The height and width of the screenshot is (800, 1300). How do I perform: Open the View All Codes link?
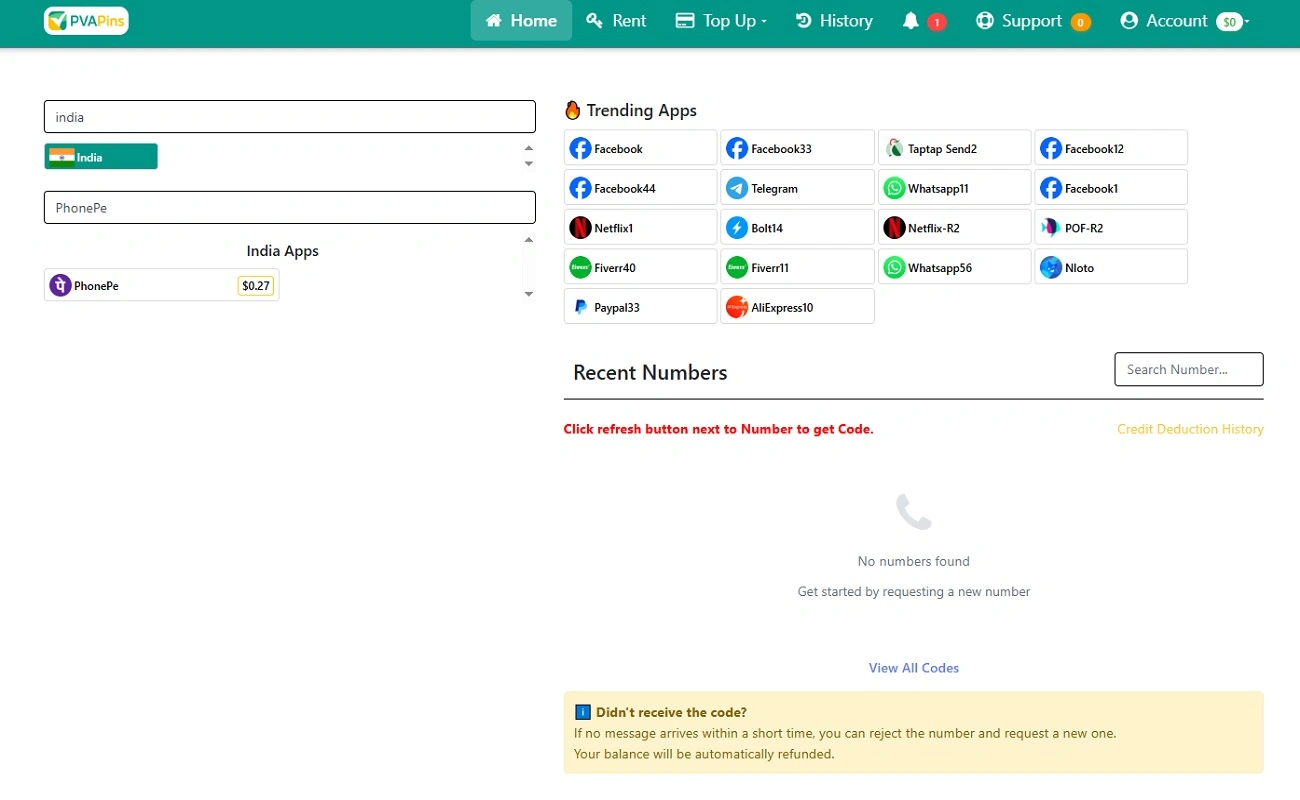[x=914, y=668]
